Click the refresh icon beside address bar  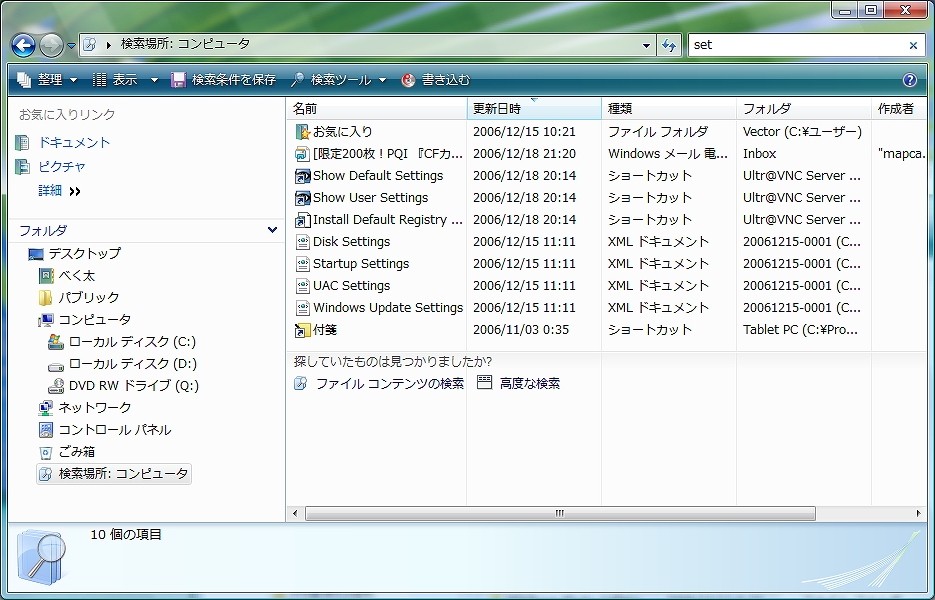(x=670, y=45)
